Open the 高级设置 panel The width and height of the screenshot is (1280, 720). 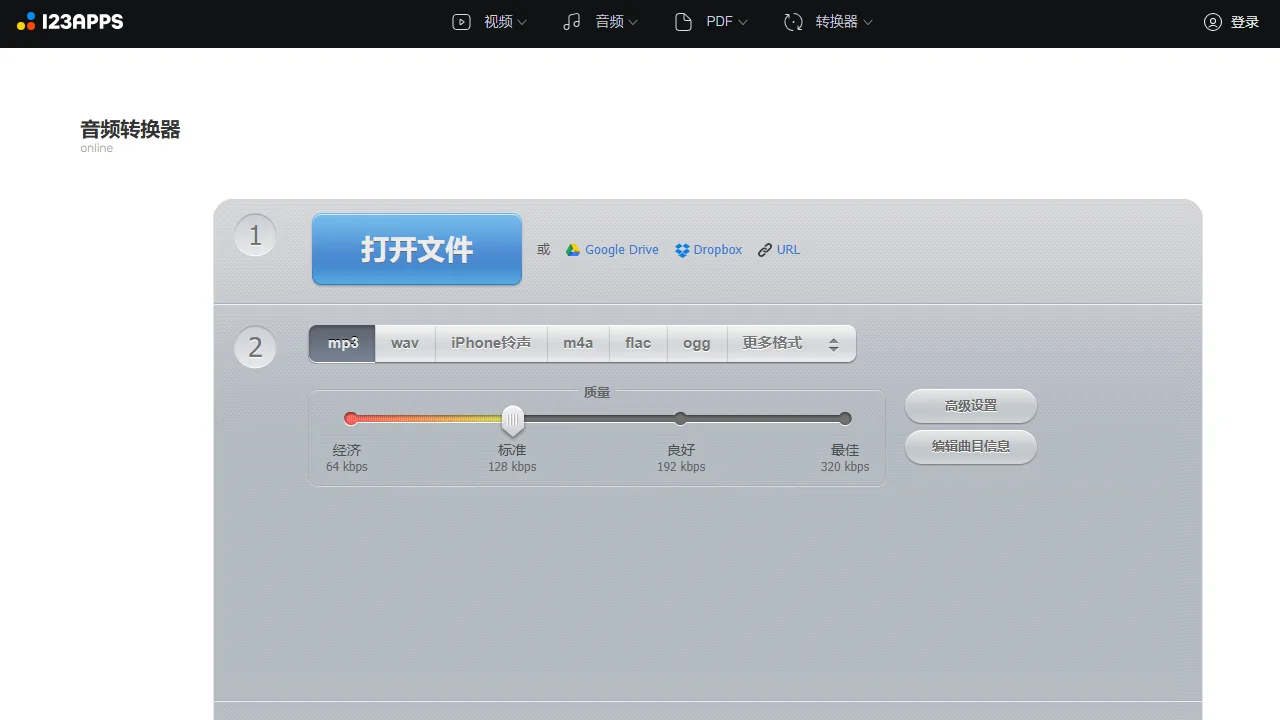click(x=970, y=405)
